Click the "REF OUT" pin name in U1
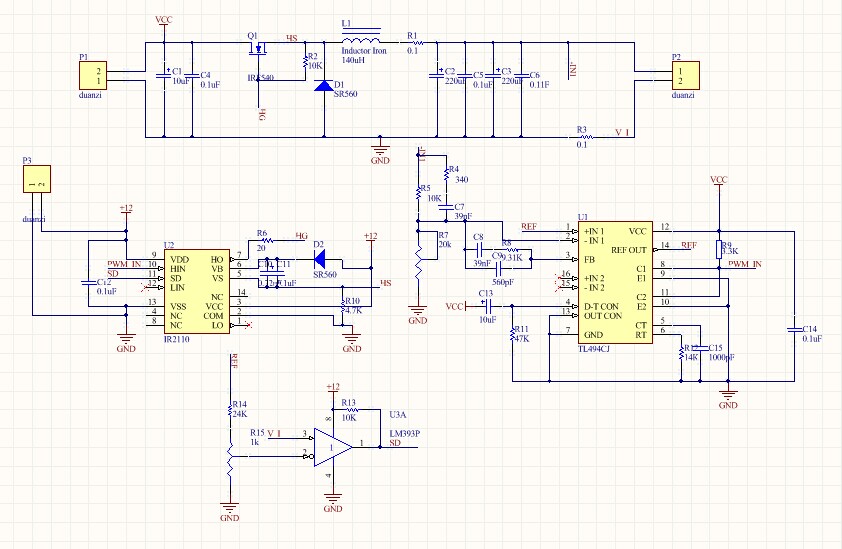 (629, 250)
